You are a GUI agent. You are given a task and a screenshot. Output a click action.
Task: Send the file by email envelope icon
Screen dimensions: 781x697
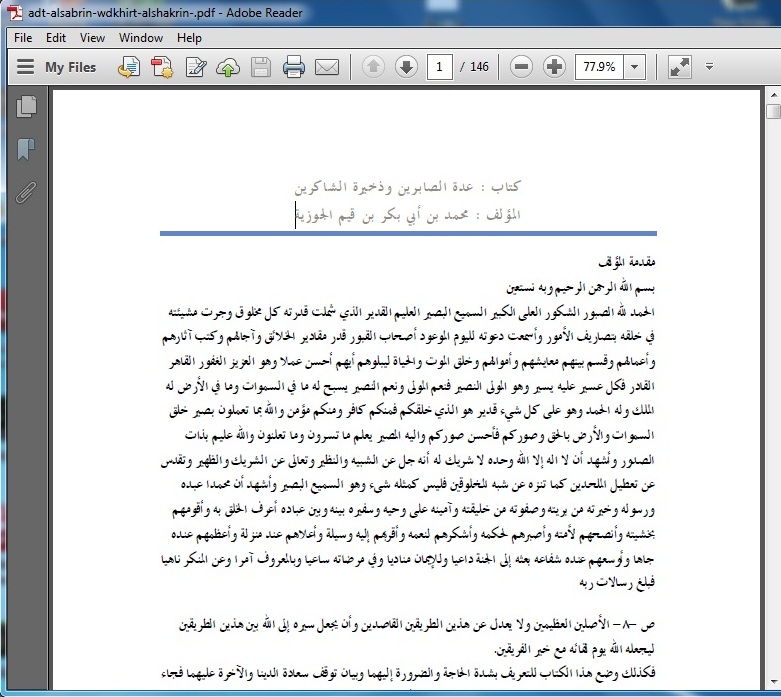[326, 67]
